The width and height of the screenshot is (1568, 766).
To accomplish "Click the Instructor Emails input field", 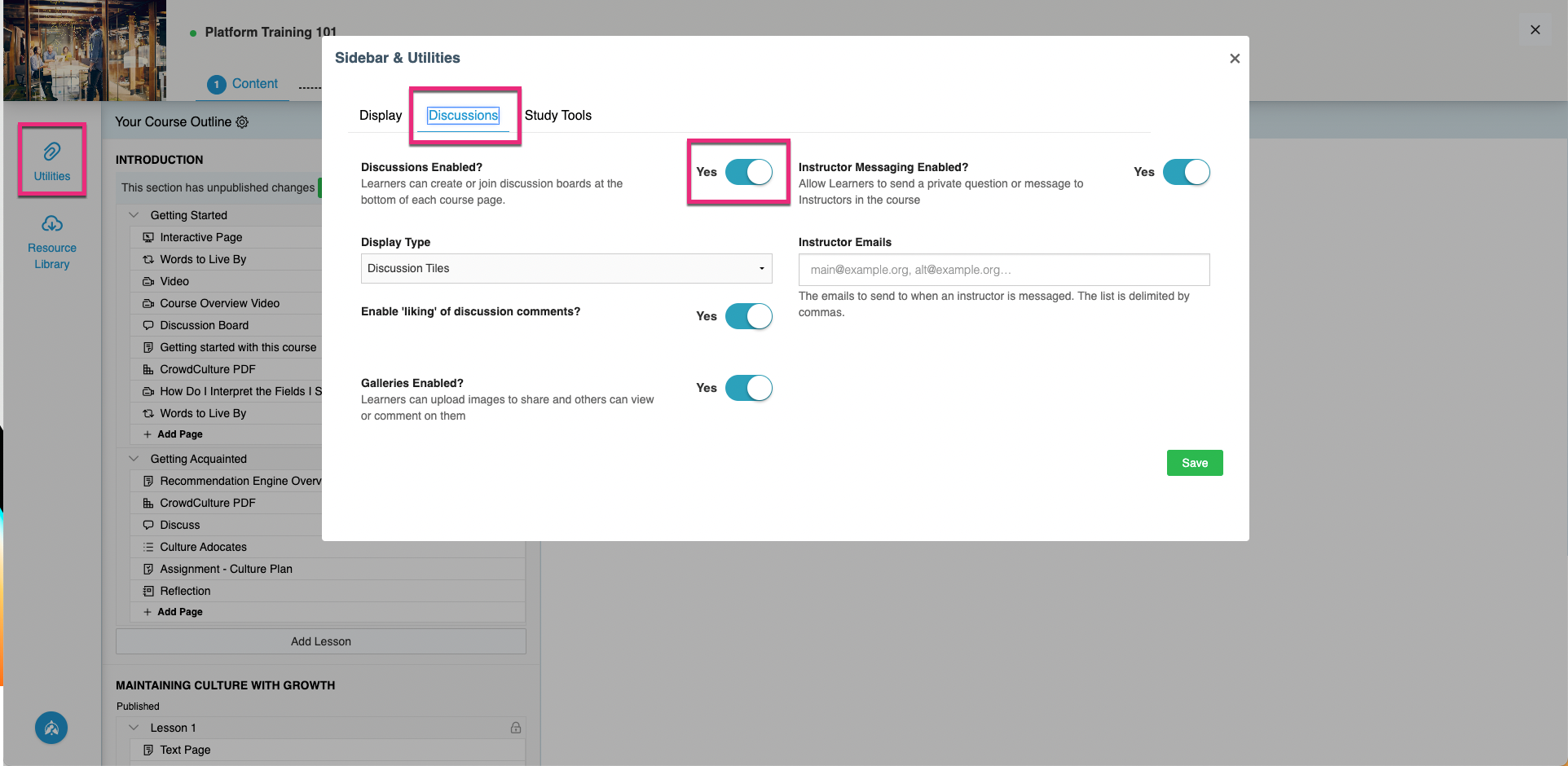I will click(x=1003, y=269).
